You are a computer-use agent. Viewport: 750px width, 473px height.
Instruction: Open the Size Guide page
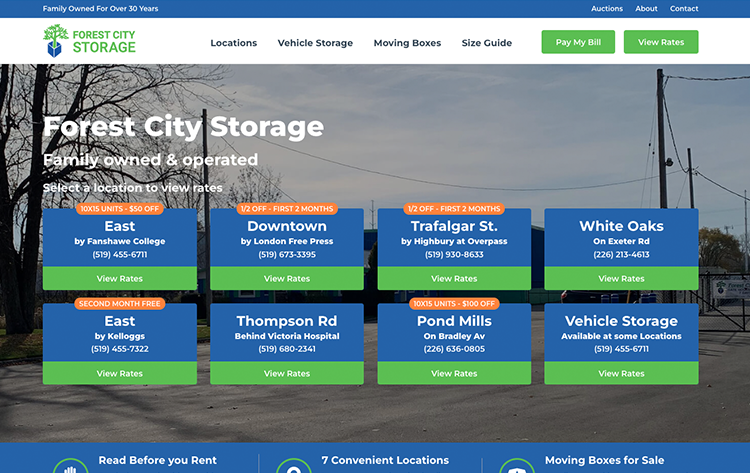[x=486, y=43]
